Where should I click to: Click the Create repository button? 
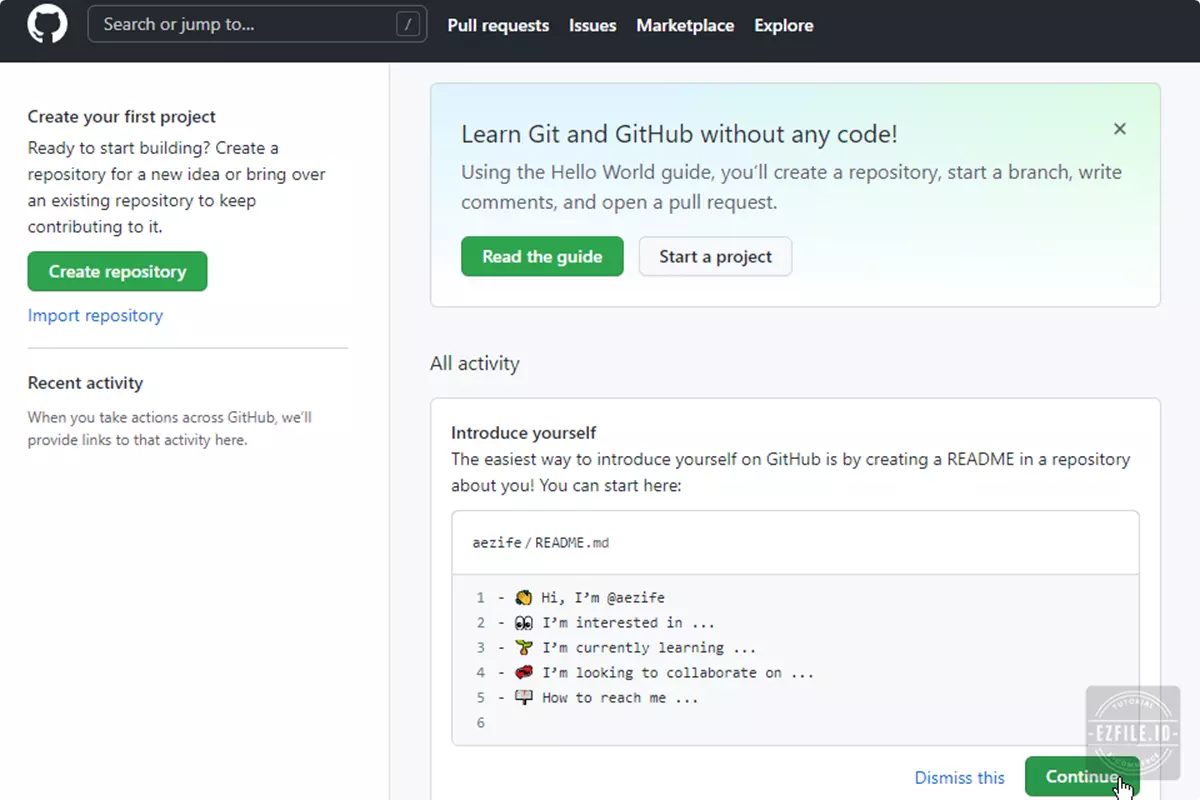[117, 271]
